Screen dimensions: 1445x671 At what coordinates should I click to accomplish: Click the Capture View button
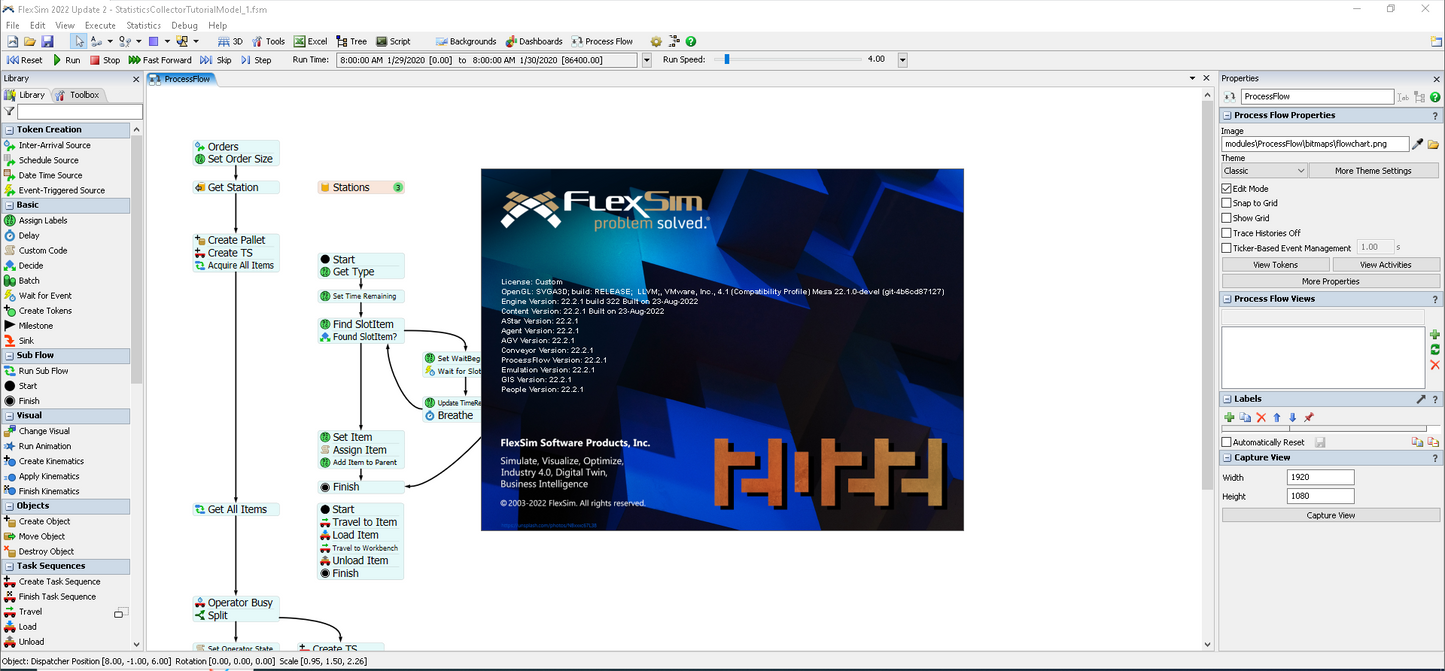1330,515
